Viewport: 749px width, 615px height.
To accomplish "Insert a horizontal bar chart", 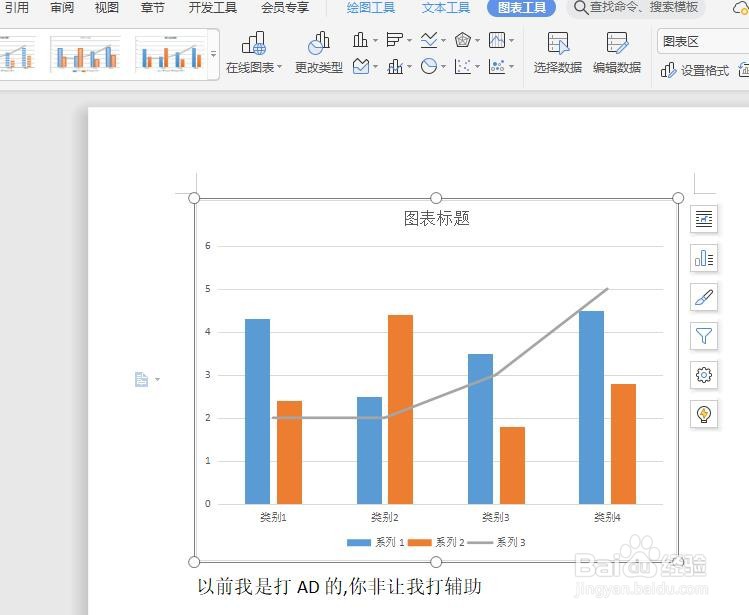I will point(395,40).
